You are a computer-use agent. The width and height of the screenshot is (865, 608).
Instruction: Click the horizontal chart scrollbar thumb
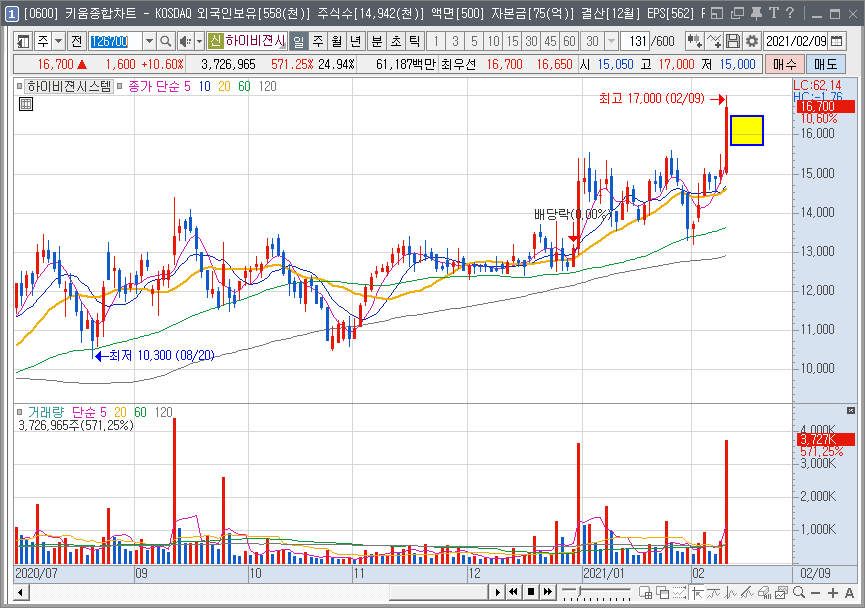439,593
